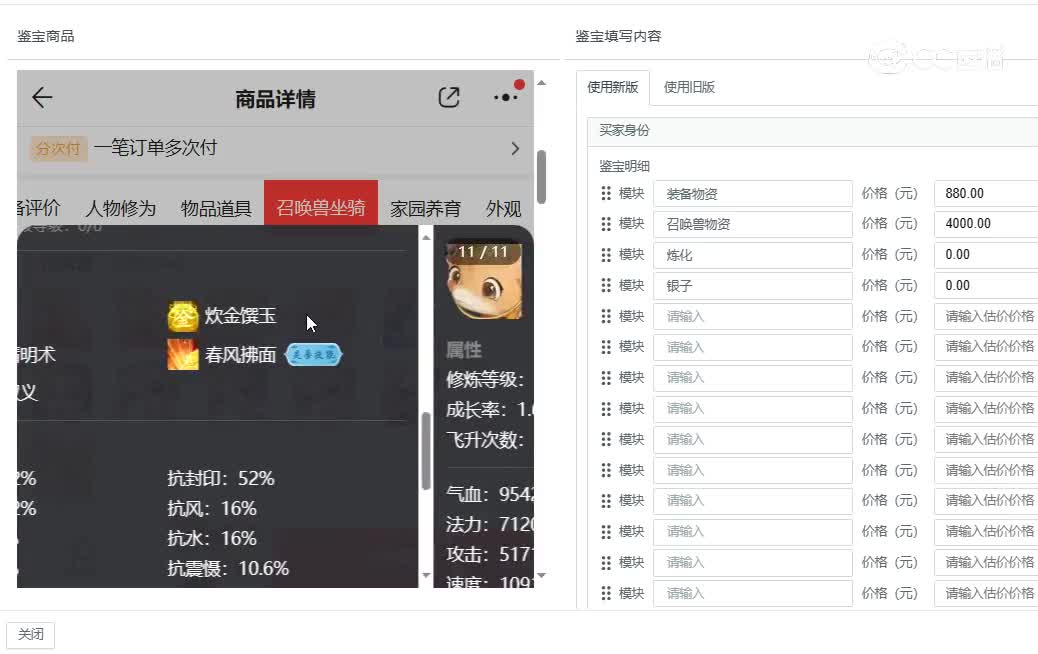
Task: Select the 春风拂面 skill icon
Action: [x=183, y=355]
